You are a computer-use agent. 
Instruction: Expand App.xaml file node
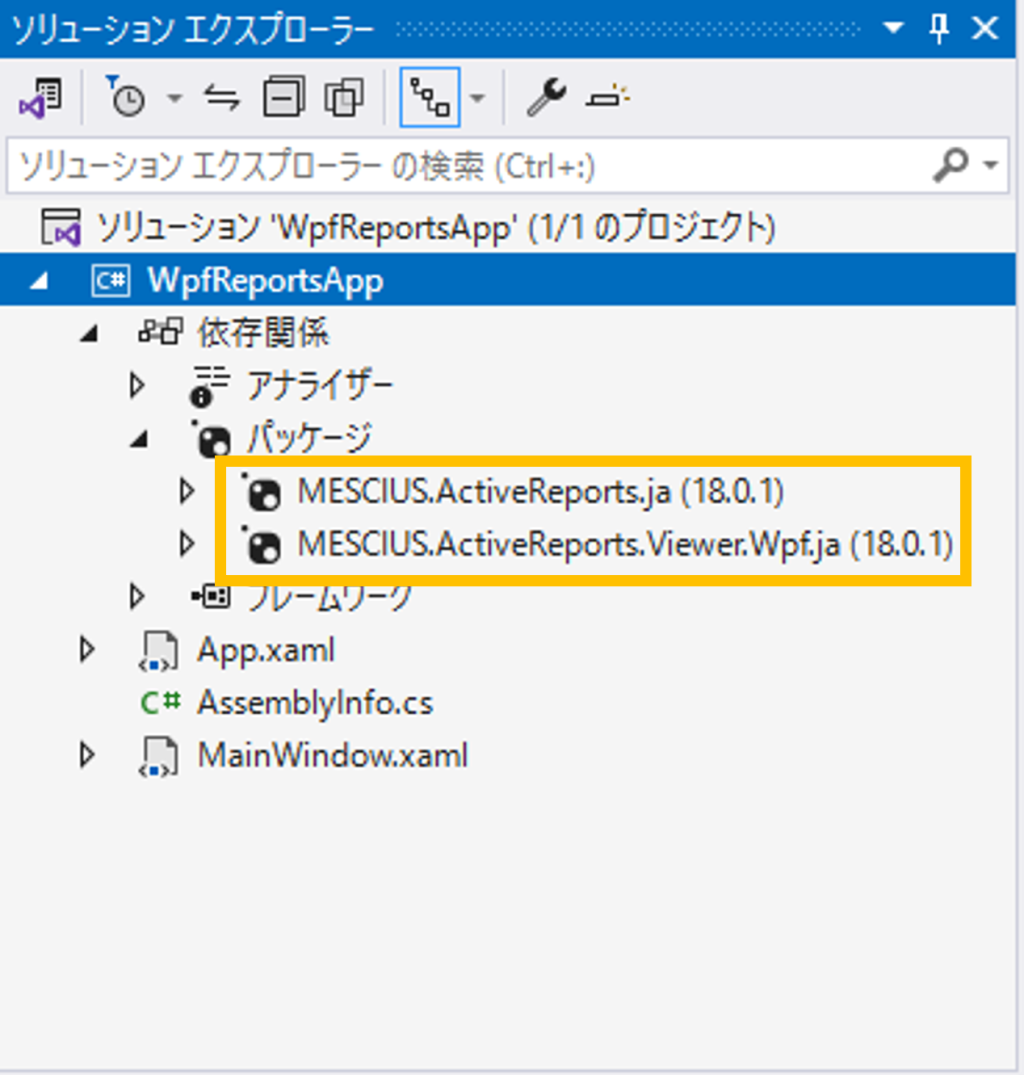[87, 649]
